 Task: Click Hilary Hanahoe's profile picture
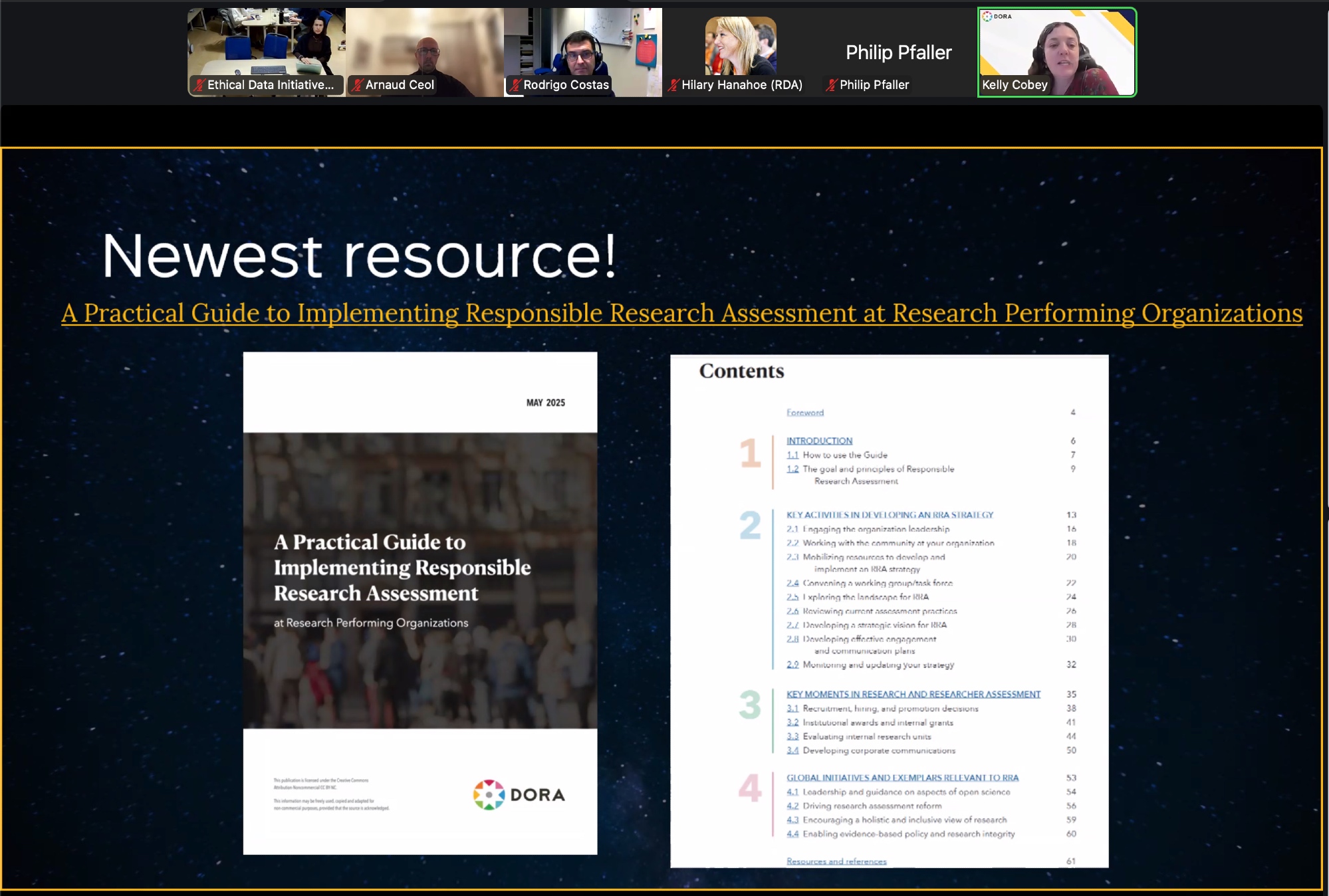pos(740,46)
